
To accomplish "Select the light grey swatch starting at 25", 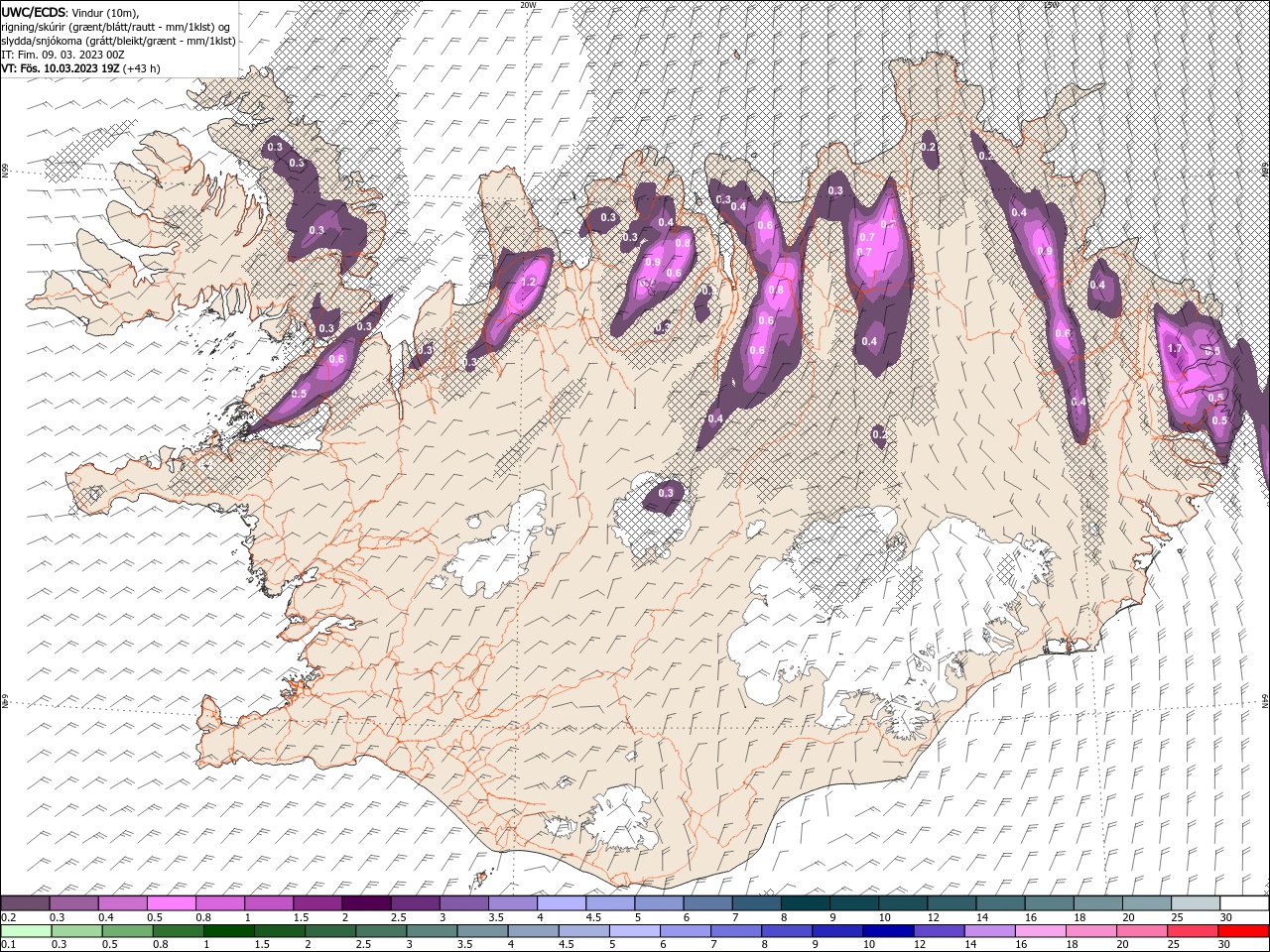I will [x=1194, y=903].
